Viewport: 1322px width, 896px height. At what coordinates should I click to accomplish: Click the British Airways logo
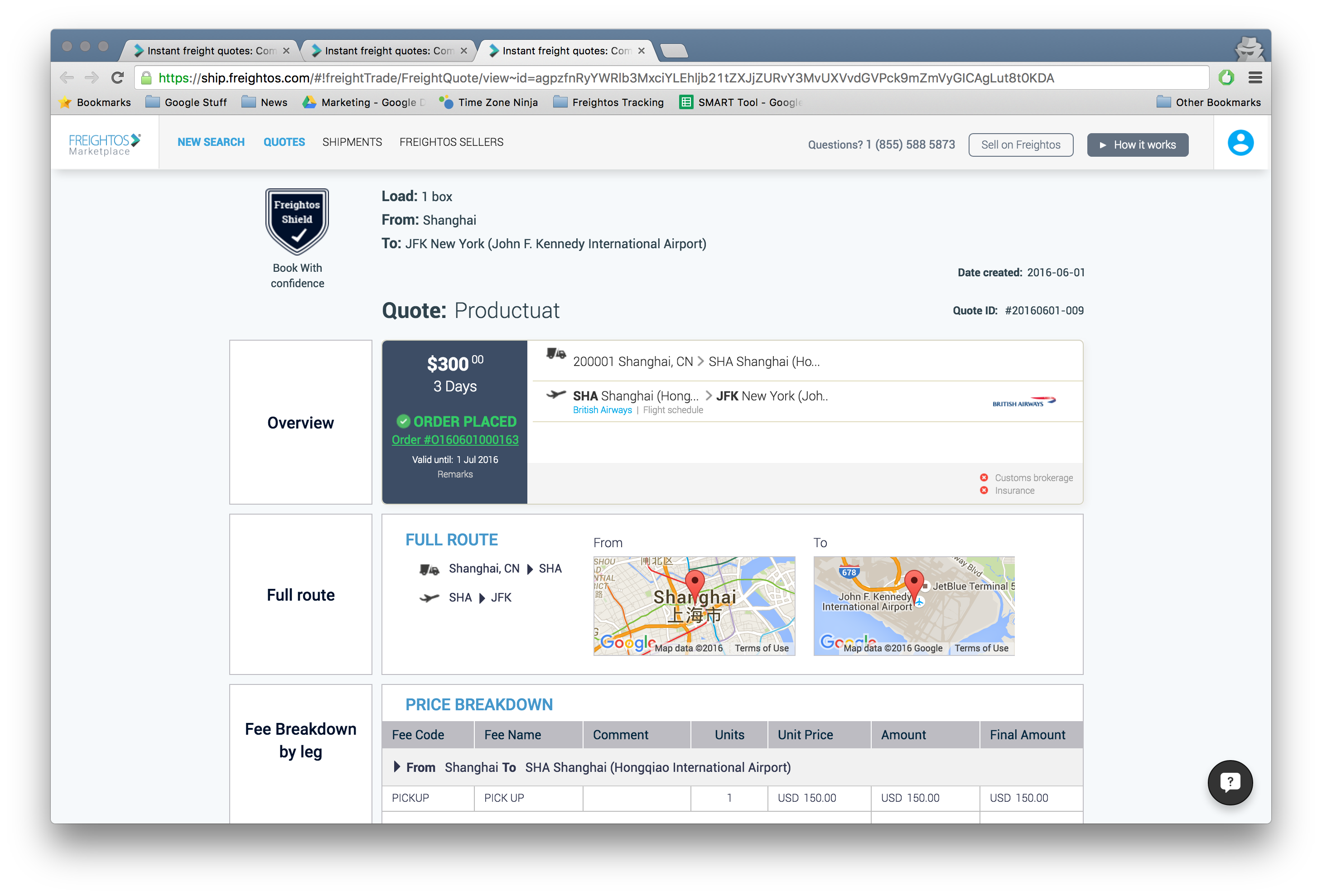coord(1023,402)
